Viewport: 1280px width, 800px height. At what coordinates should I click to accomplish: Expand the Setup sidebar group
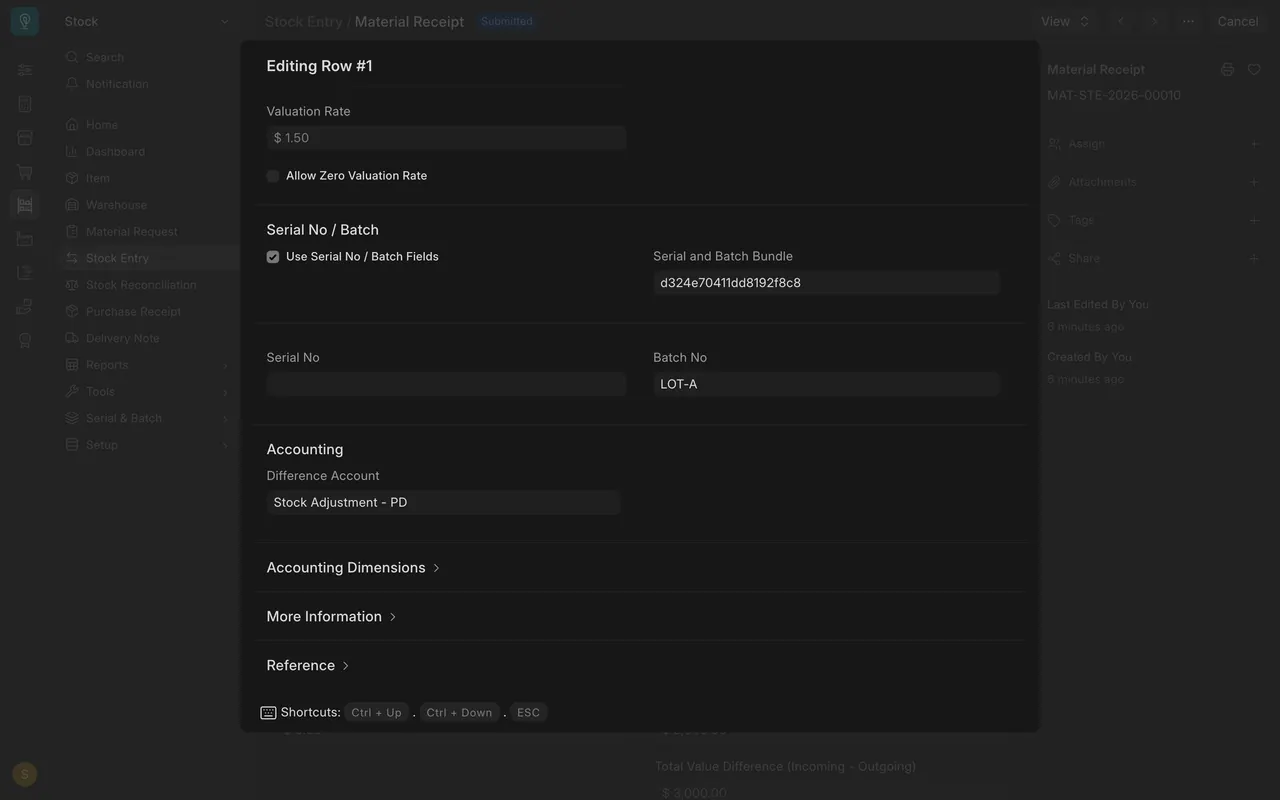(148, 445)
